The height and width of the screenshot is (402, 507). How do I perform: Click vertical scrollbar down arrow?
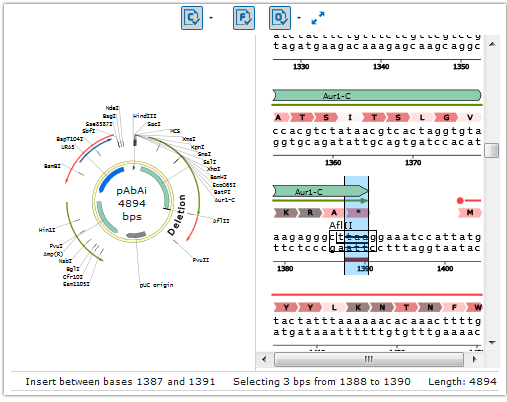pos(492,342)
